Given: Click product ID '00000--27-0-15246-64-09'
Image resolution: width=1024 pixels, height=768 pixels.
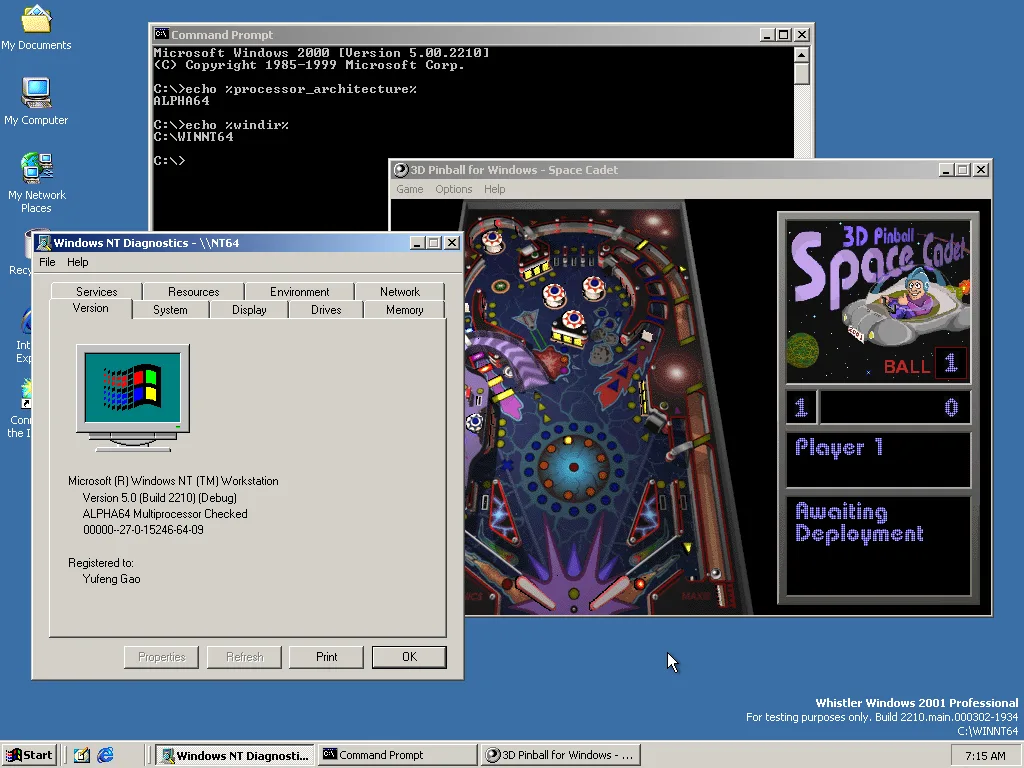Looking at the screenshot, I should tap(143, 530).
